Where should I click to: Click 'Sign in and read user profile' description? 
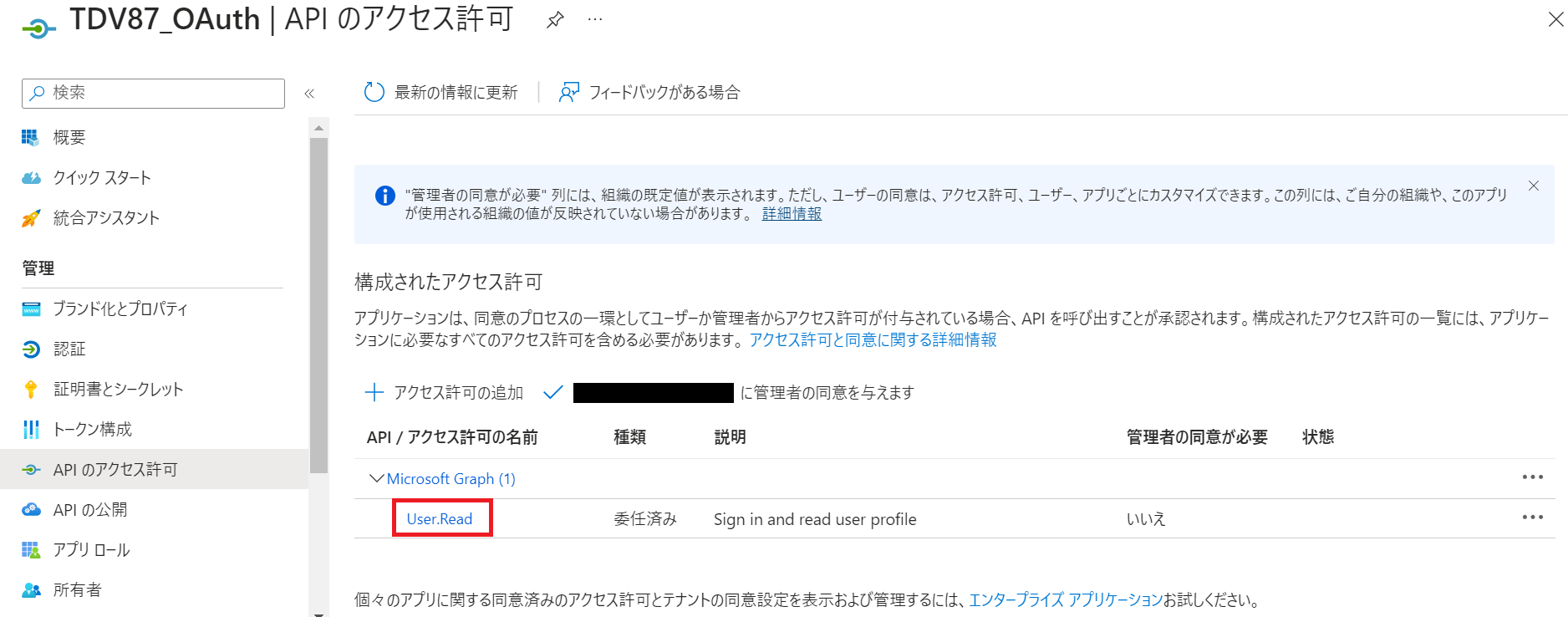[815, 519]
